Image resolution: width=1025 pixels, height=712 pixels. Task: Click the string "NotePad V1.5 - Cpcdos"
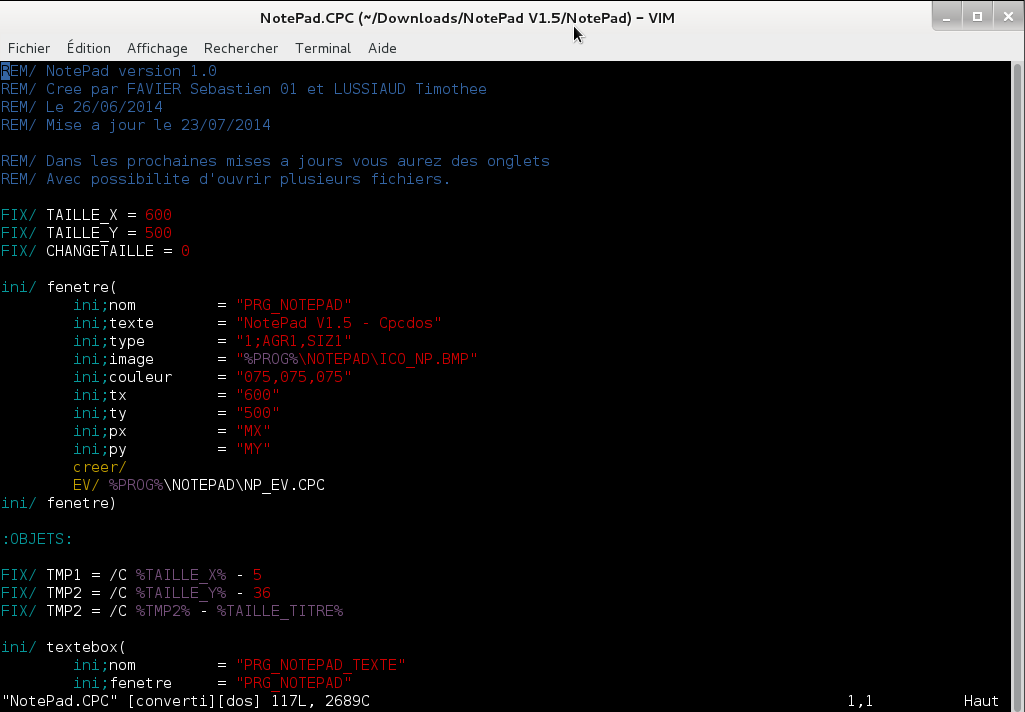click(x=339, y=323)
